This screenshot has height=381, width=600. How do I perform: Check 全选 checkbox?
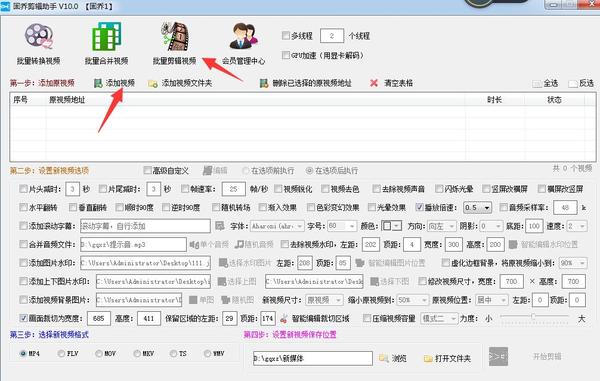pos(537,84)
